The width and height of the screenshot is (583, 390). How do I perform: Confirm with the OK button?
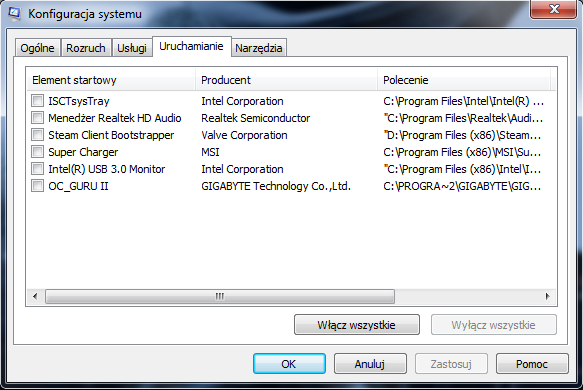[x=289, y=364]
